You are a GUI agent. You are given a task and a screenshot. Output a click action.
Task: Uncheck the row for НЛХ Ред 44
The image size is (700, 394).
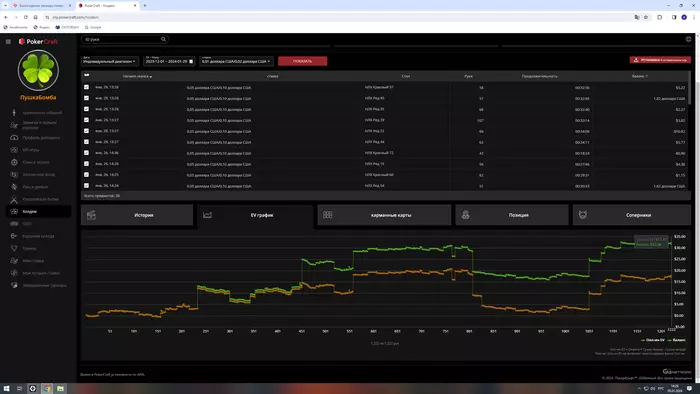[87, 142]
